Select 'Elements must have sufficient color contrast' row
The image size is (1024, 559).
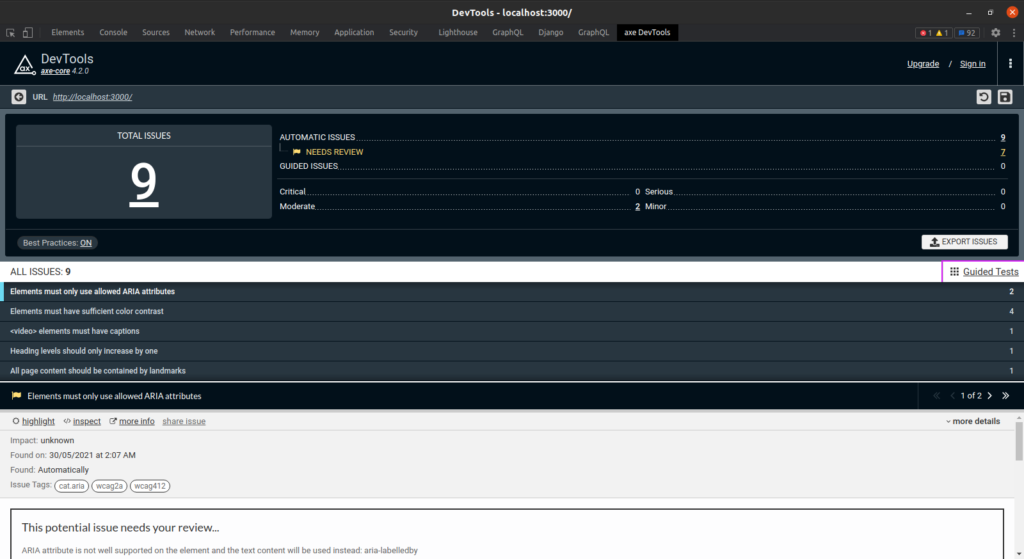pyautogui.click(x=512, y=311)
